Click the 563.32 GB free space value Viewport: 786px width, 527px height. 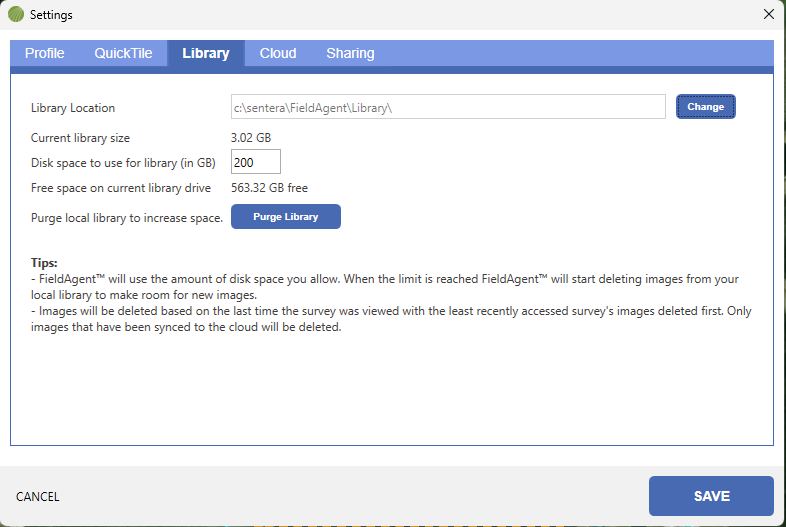pos(269,188)
